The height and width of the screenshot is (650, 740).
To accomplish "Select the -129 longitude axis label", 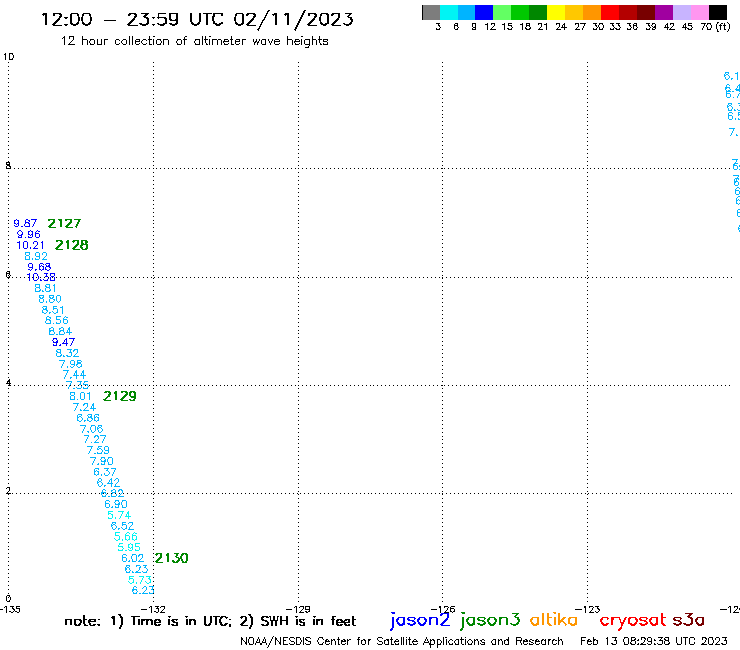I will tap(298, 609).
